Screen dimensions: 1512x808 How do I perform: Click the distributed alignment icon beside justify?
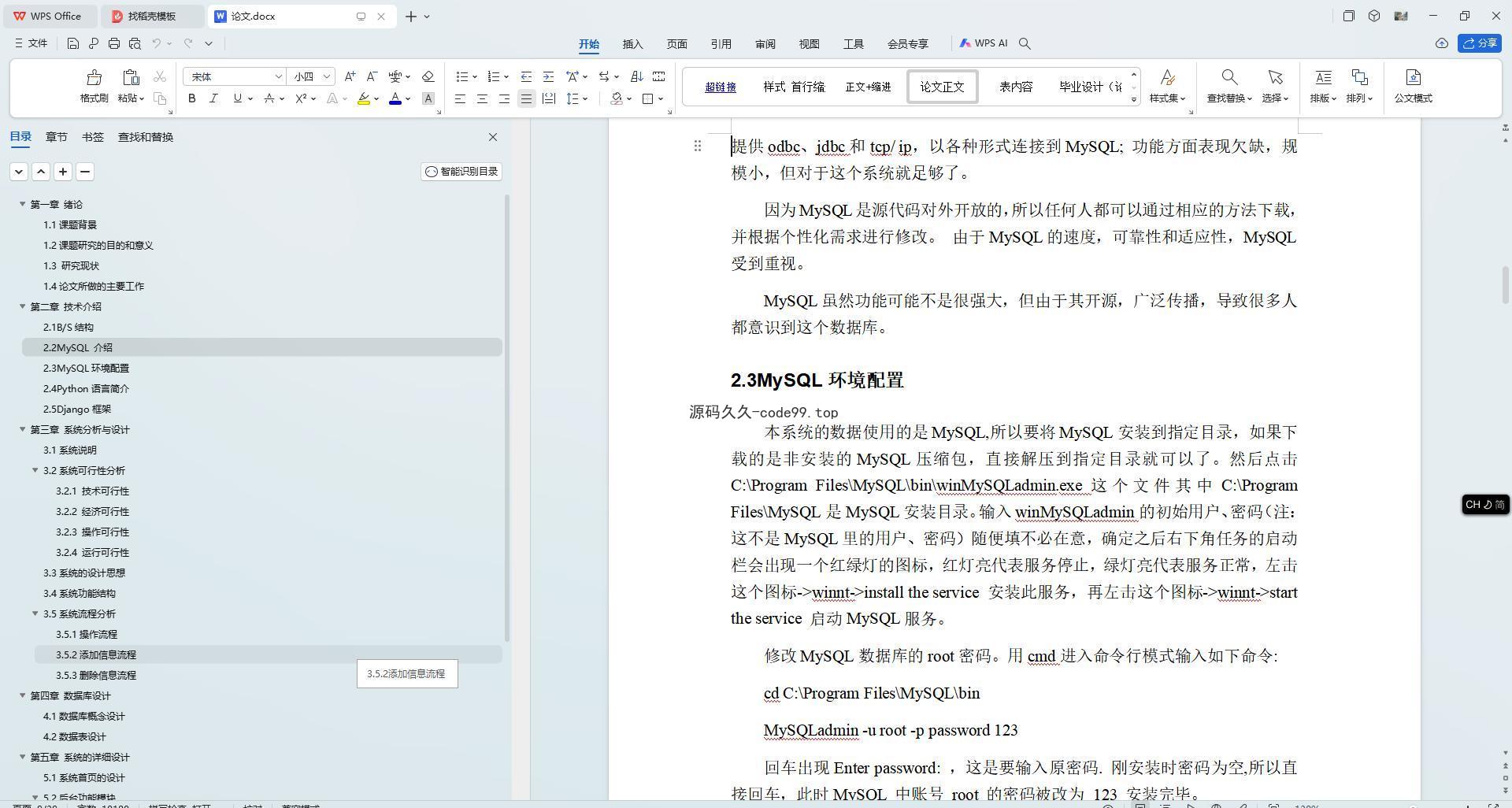[x=549, y=98]
